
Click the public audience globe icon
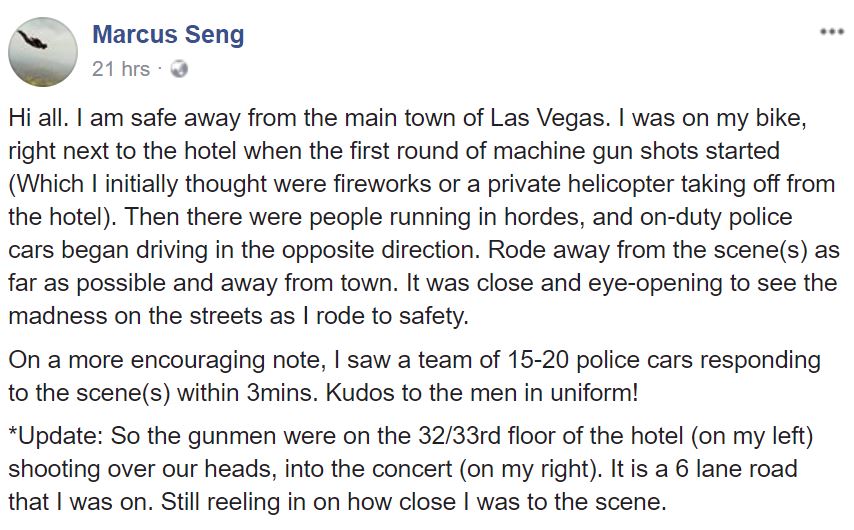point(179,69)
